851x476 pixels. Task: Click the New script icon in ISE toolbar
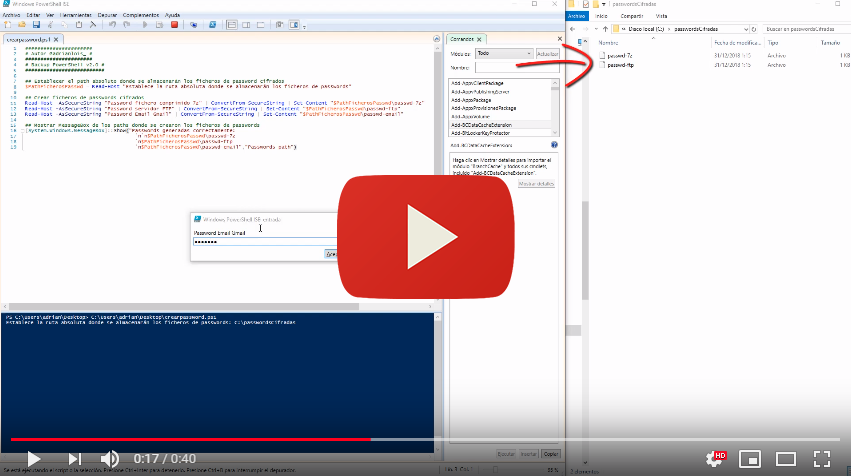[8, 25]
